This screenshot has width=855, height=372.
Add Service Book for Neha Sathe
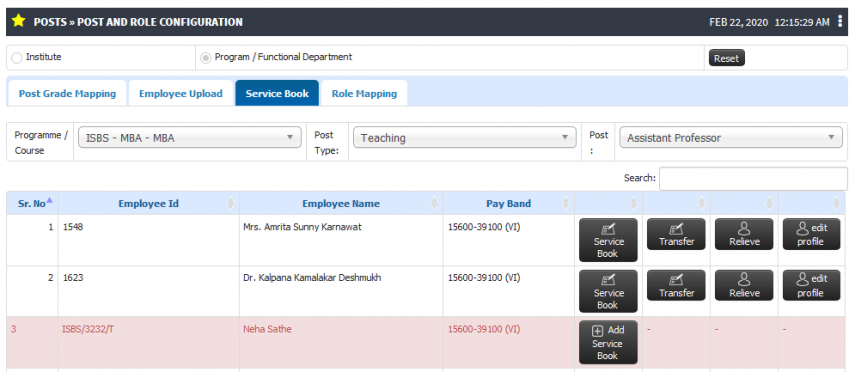608,342
